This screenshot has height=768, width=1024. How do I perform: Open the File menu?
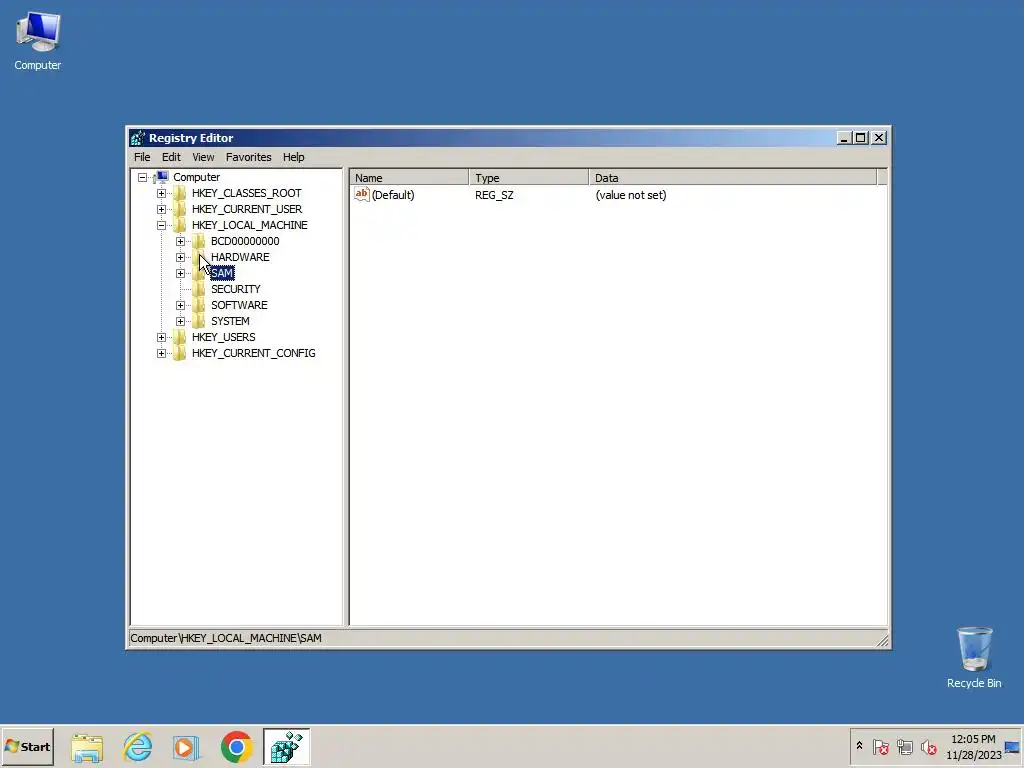pyautogui.click(x=142, y=157)
